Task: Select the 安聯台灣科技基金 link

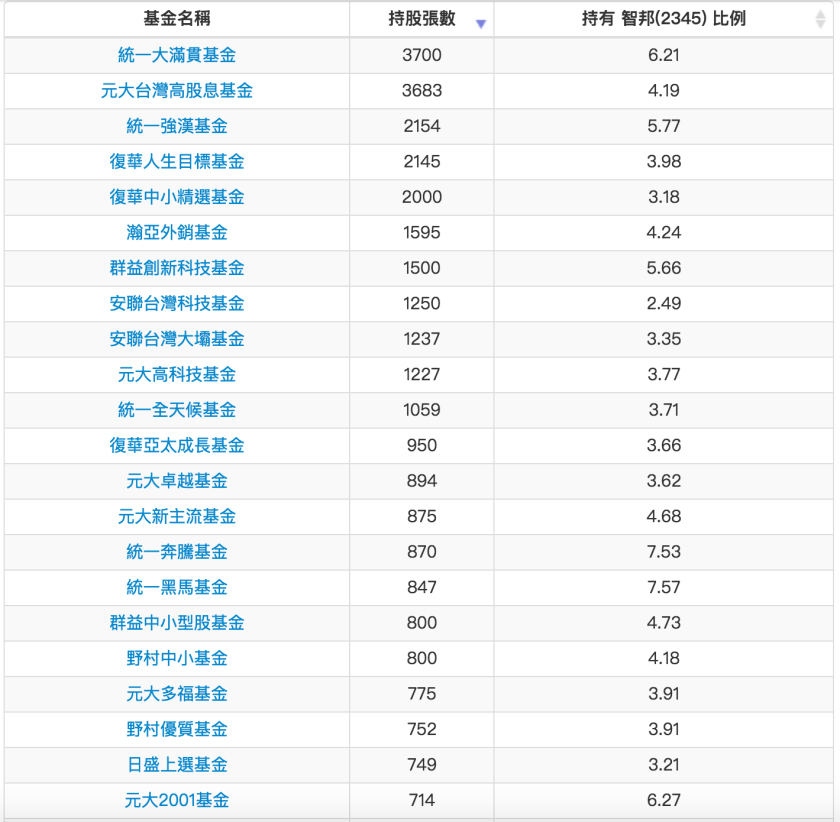Action: pos(176,303)
